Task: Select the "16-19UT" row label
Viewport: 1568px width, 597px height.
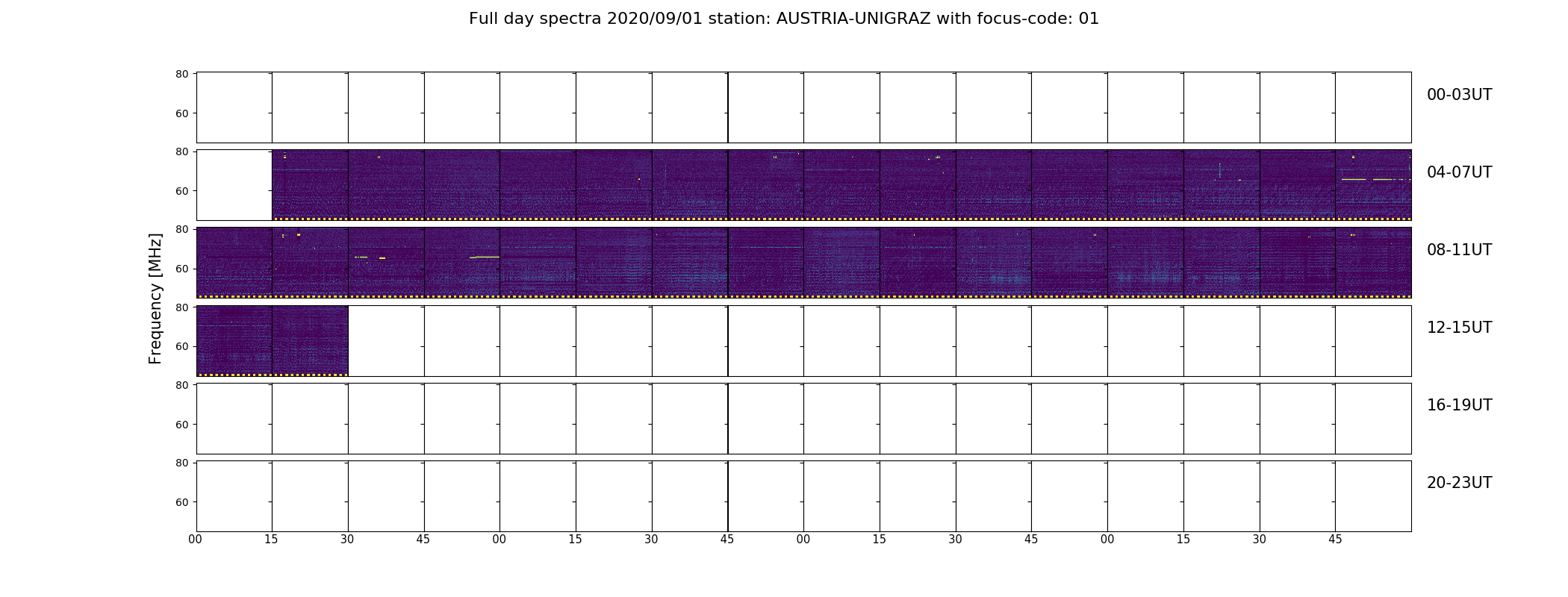Action: [x=1459, y=405]
